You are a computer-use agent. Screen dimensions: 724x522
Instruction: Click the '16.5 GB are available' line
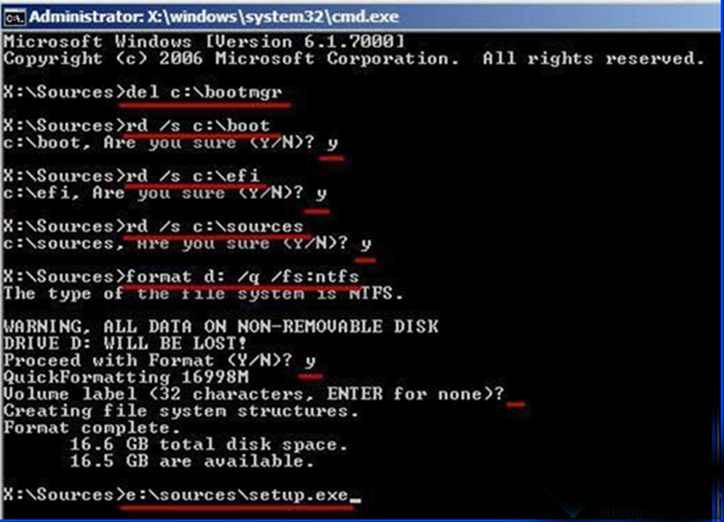pyautogui.click(x=192, y=461)
